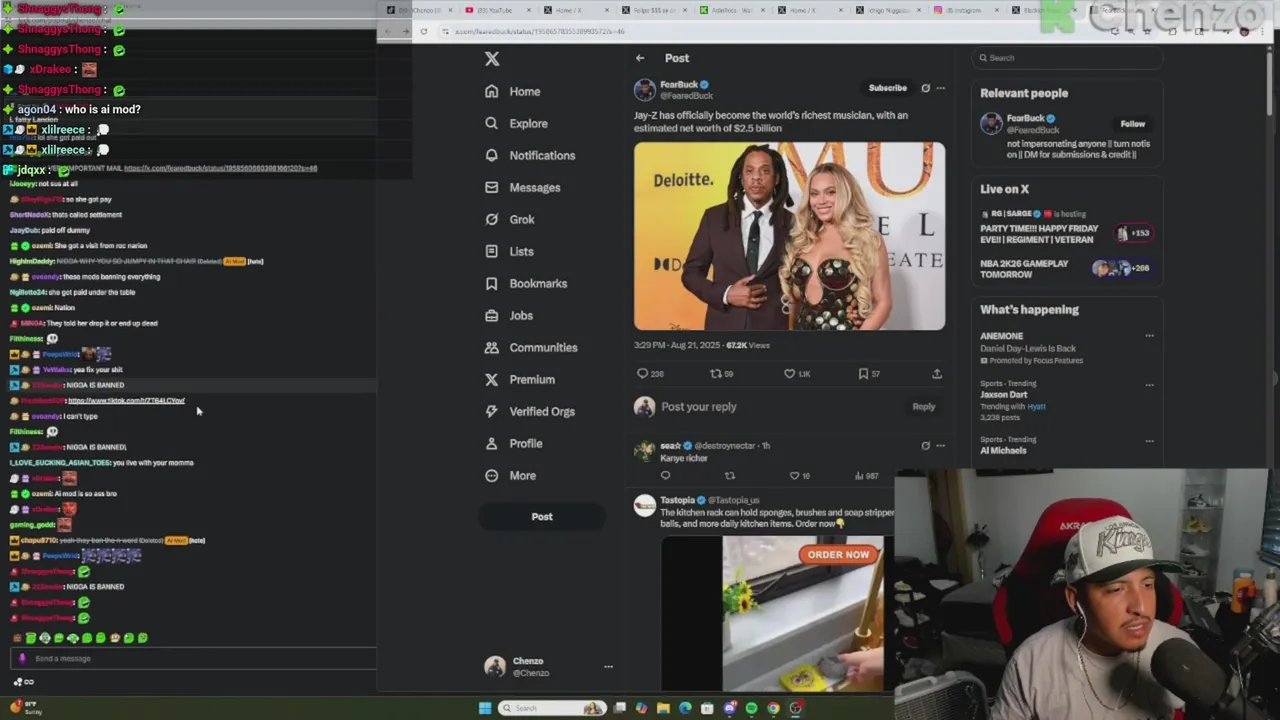
Task: Reload the browser page
Action: [x=423, y=31]
